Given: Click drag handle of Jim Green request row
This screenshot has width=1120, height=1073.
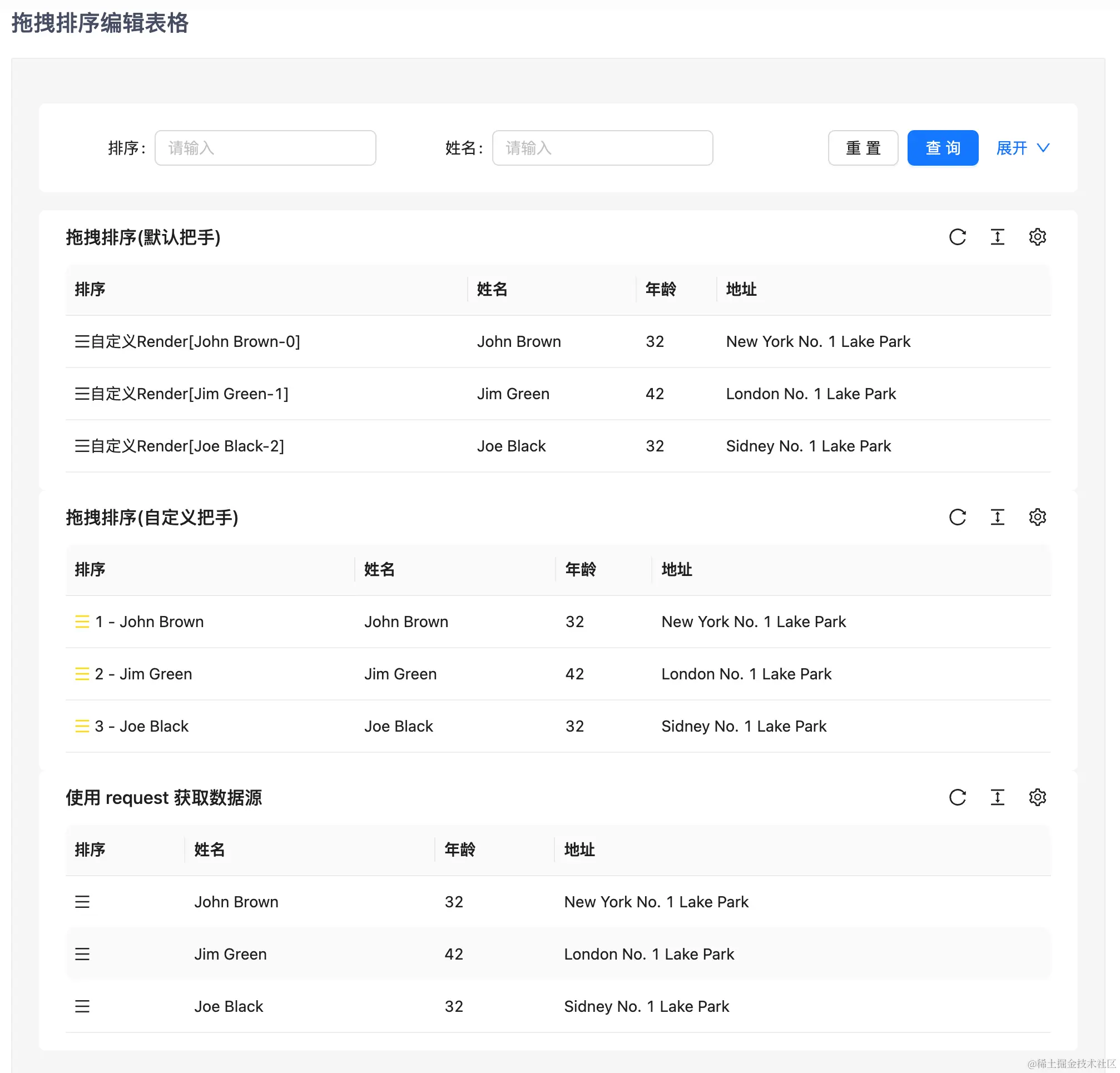Looking at the screenshot, I should pyautogui.click(x=82, y=953).
